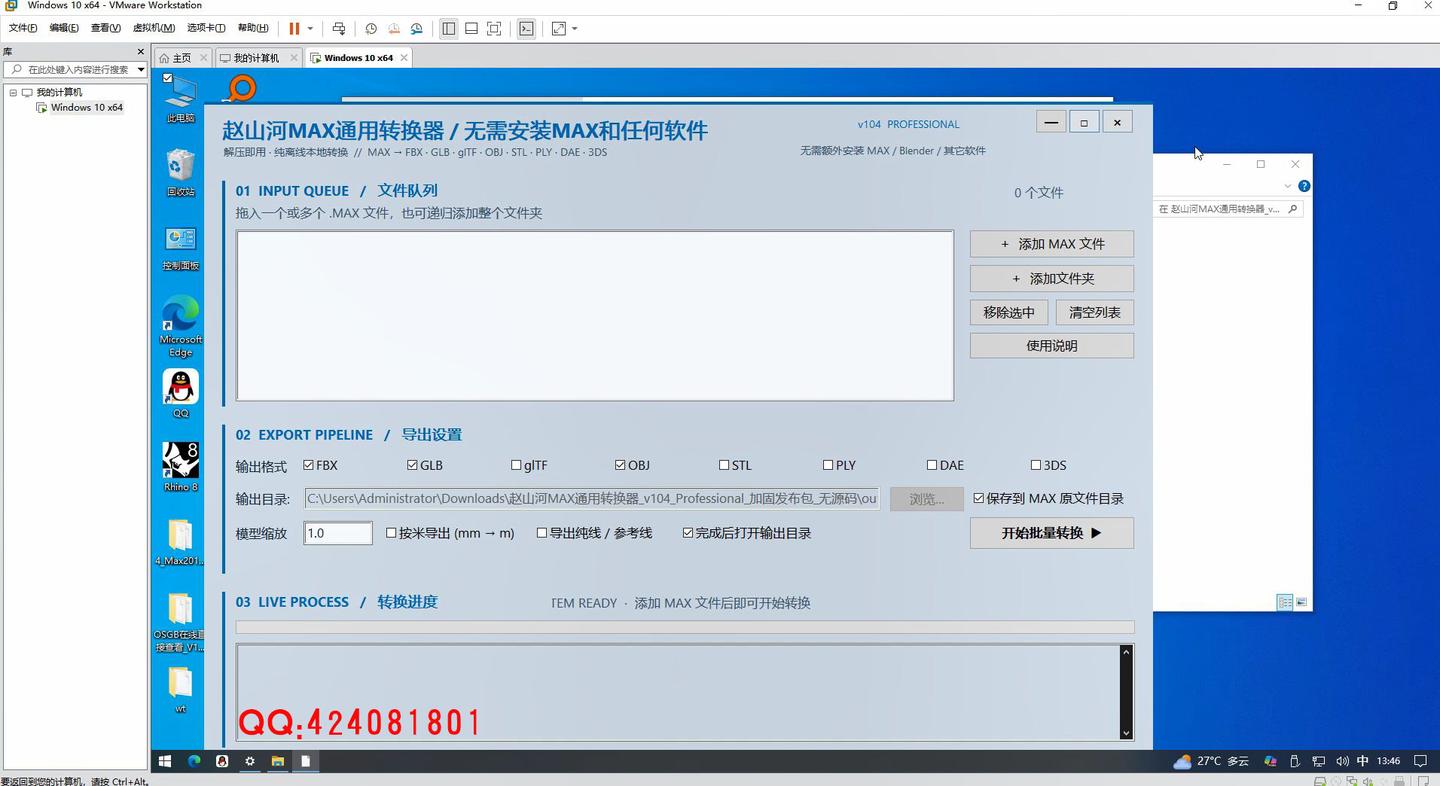Select the QQ desktop shortcut

pyautogui.click(x=180, y=394)
